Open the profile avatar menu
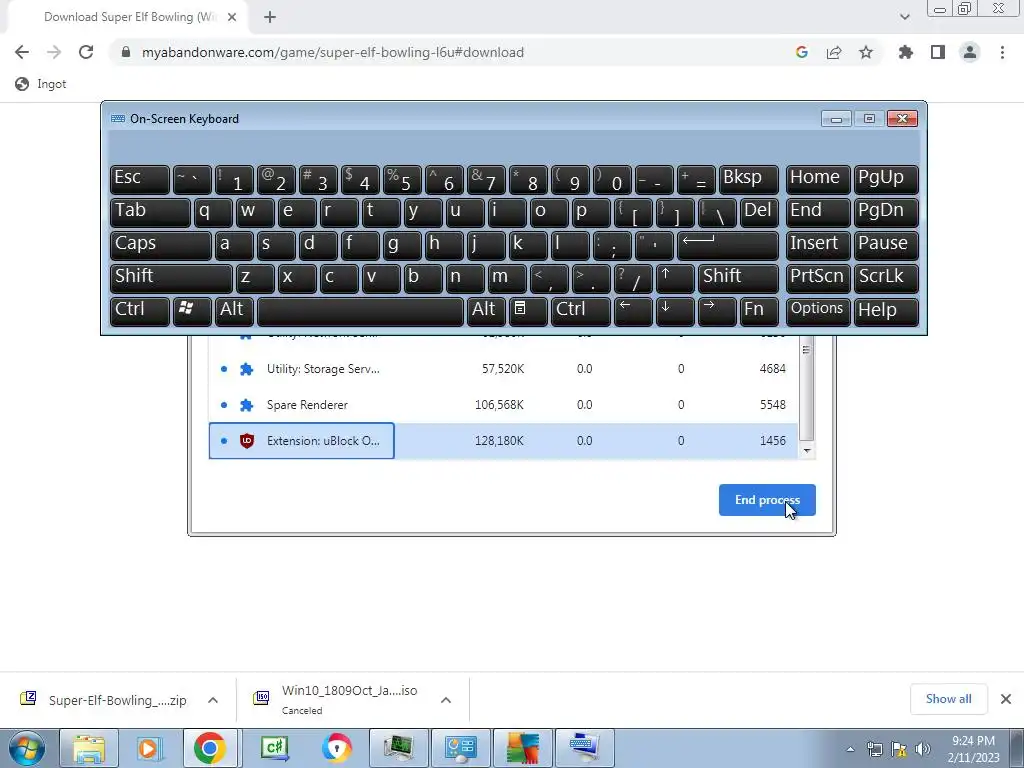The width and height of the screenshot is (1024, 768). (x=970, y=52)
